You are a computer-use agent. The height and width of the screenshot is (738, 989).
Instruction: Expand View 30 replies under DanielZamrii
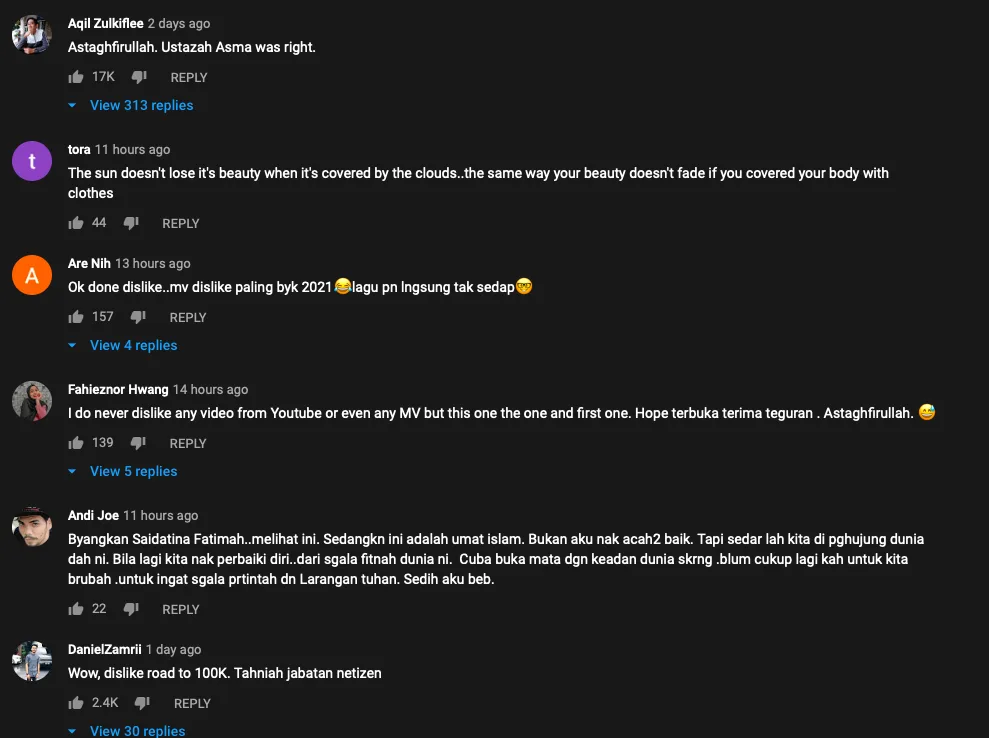point(137,731)
